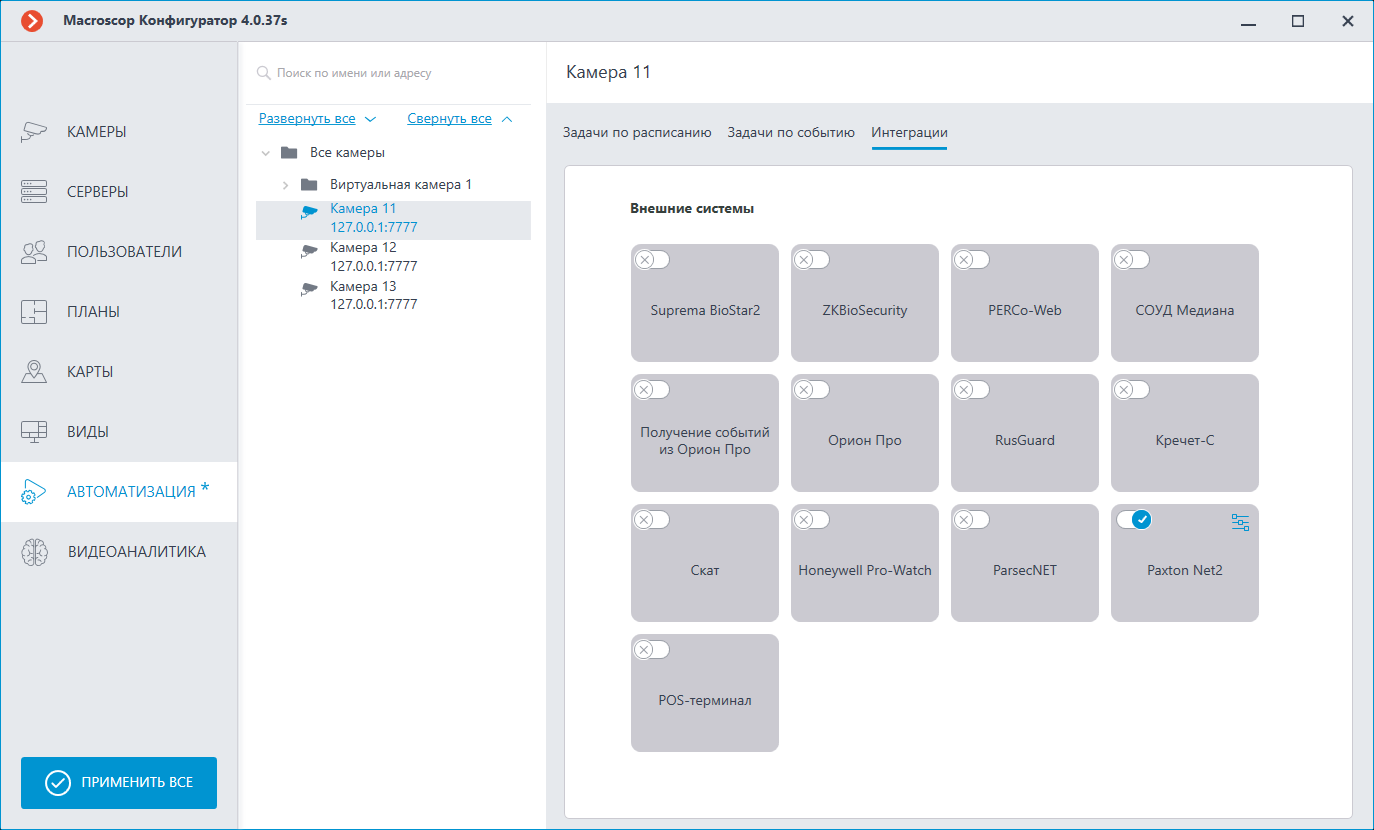Select Камера 12 in the tree
Viewport: 1374px width, 830px height.
coord(393,257)
